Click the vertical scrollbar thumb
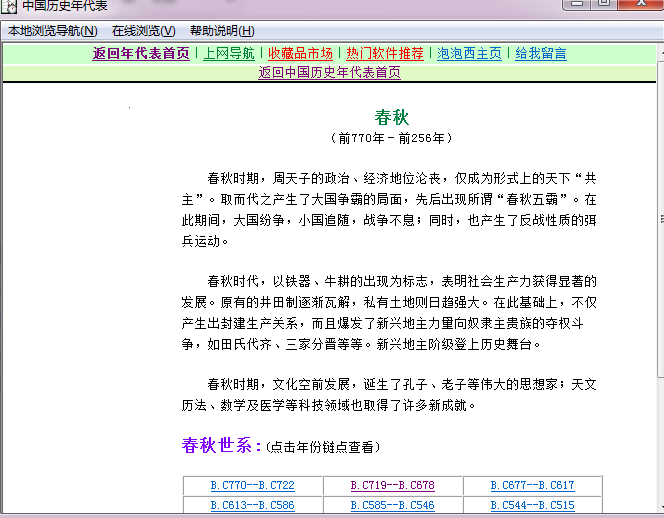The height and width of the screenshot is (518, 664). [x=661, y=219]
